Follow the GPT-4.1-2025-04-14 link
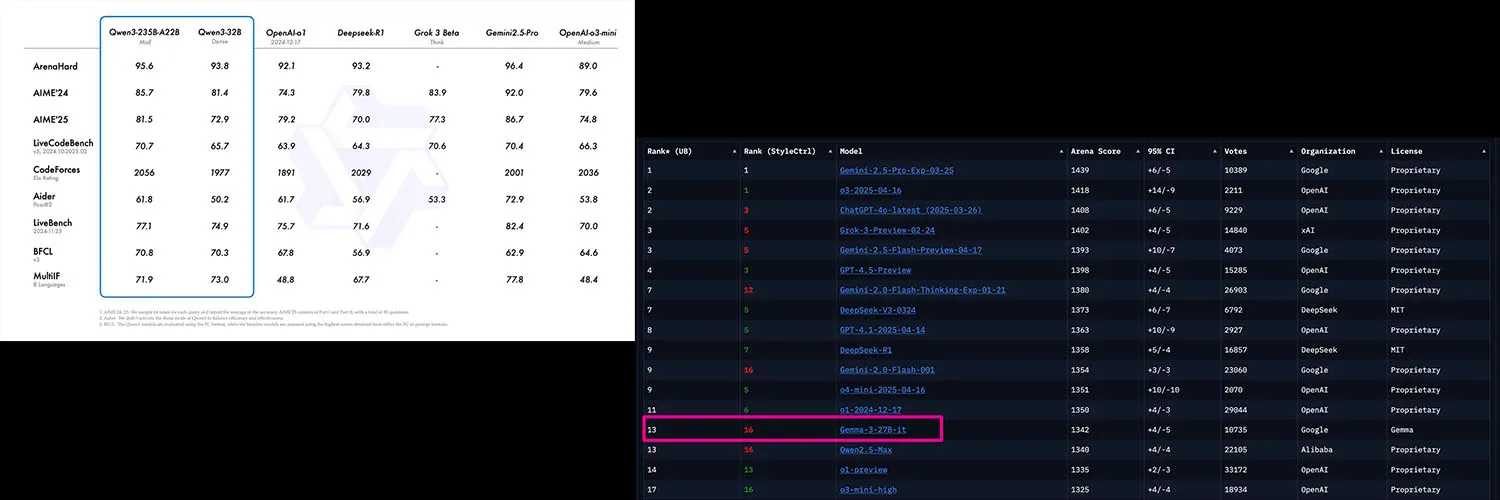 882,330
